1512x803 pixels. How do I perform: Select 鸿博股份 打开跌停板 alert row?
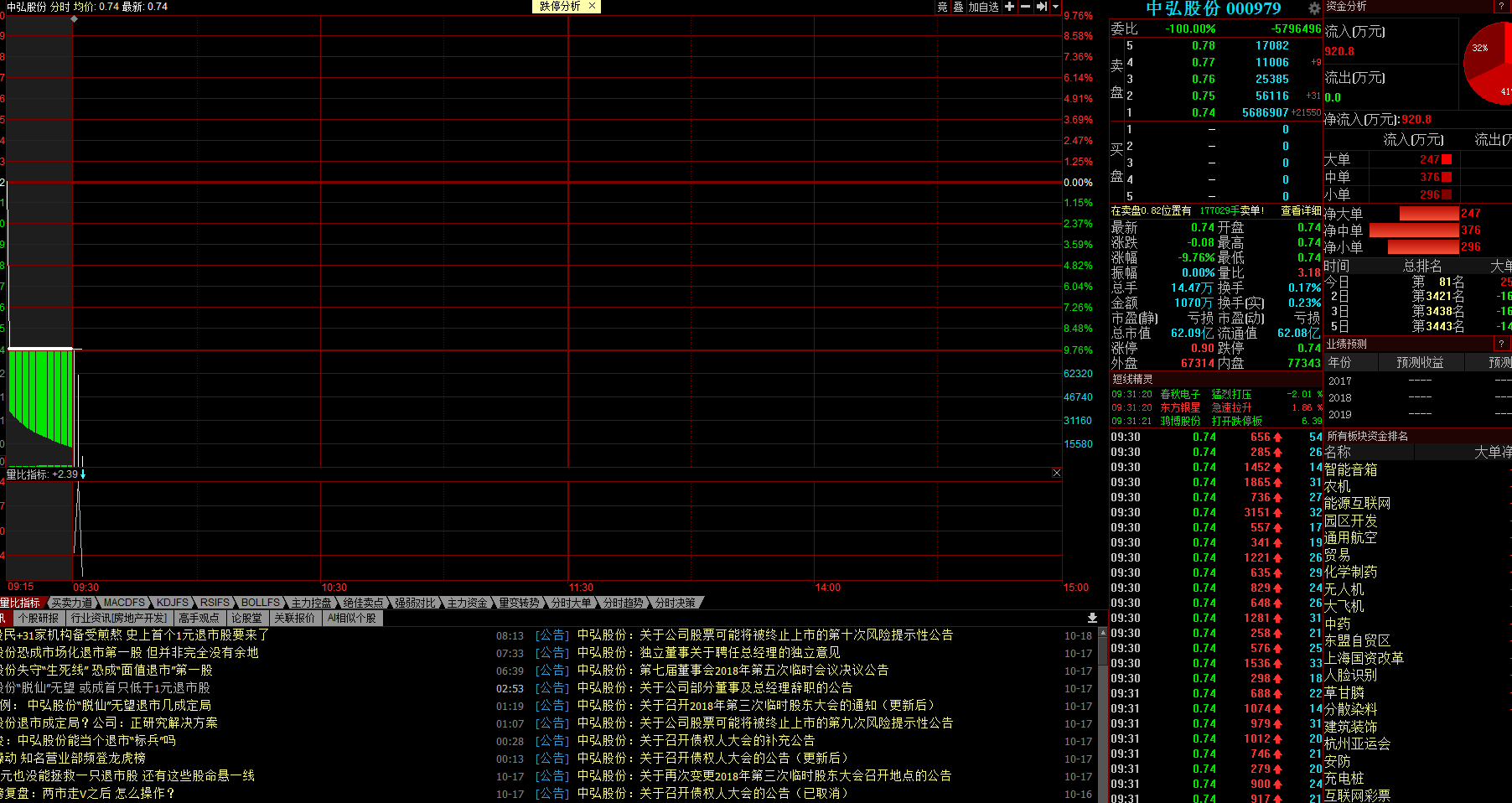[x=1216, y=422]
